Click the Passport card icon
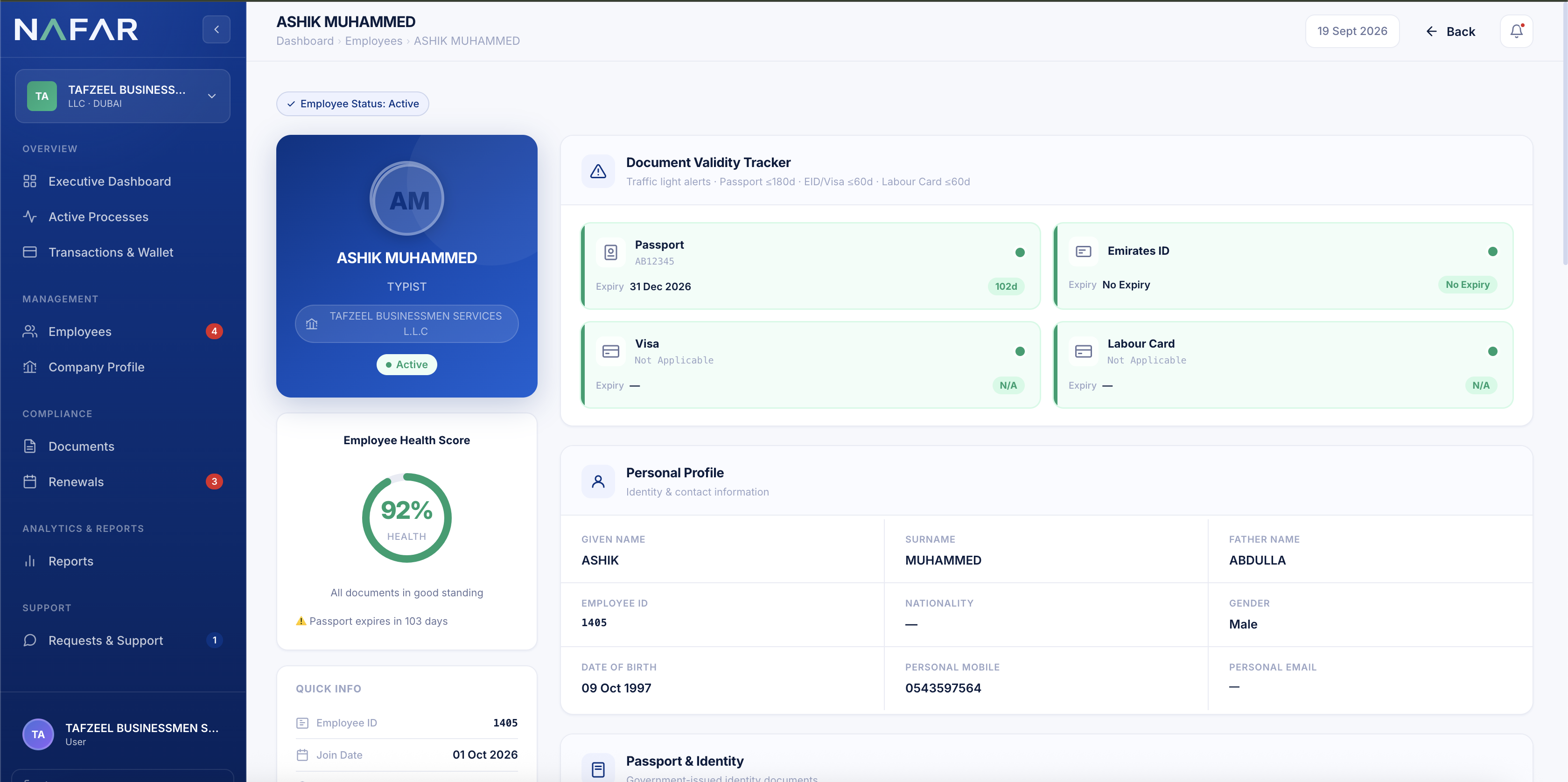This screenshot has width=1568, height=782. (x=610, y=252)
